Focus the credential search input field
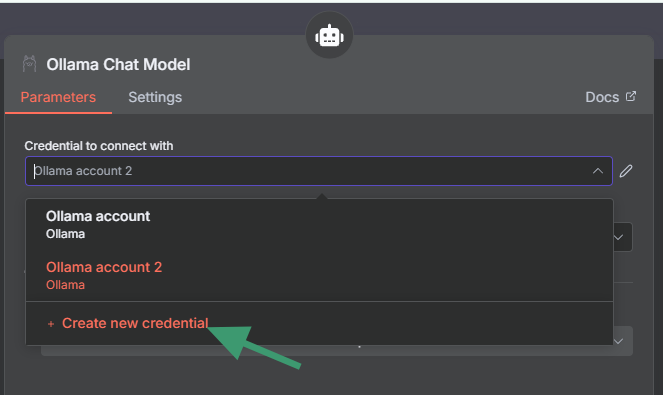The image size is (663, 395). point(311,171)
